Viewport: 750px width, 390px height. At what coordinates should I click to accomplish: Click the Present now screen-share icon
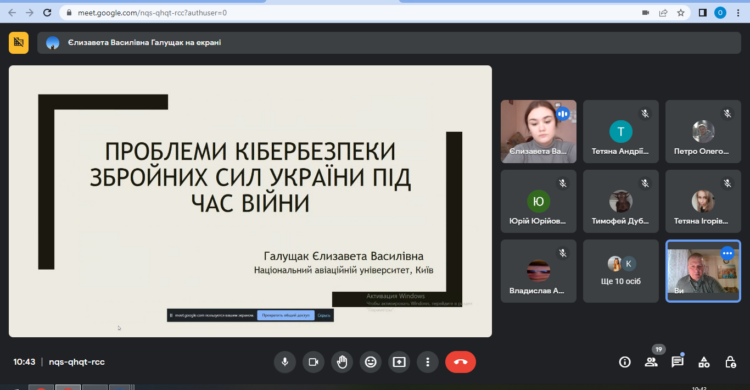point(399,362)
